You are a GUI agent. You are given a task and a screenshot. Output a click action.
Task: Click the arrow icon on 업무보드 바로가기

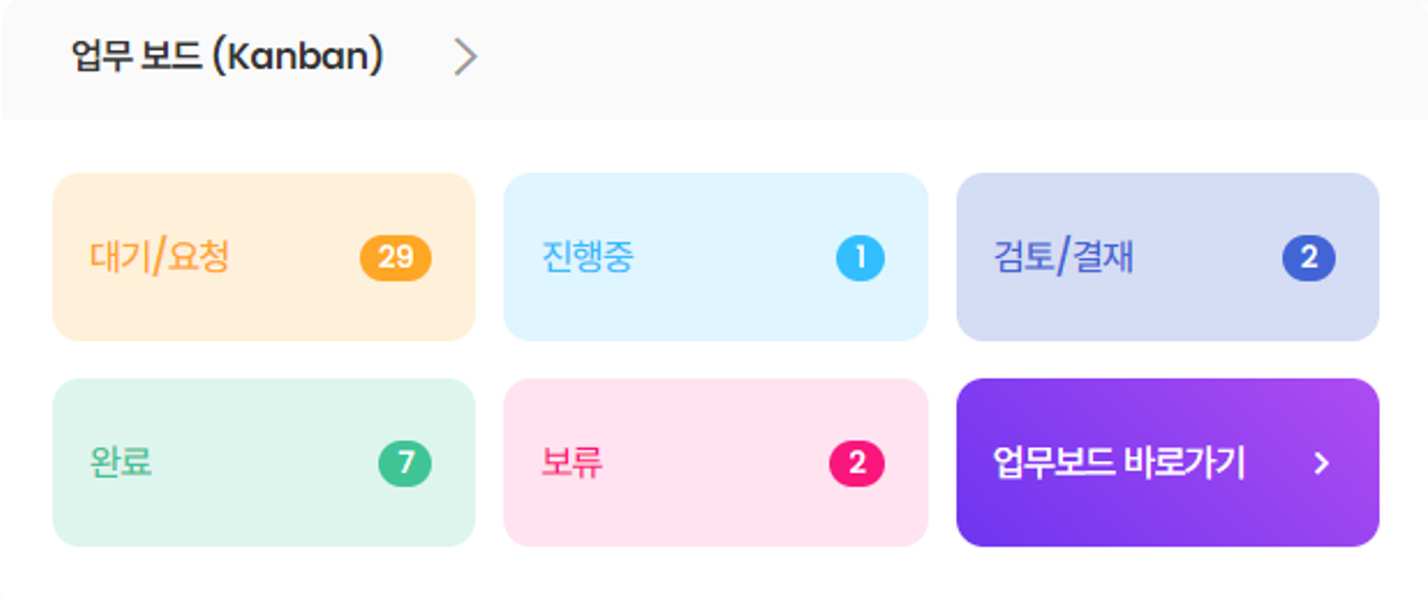pyautogui.click(x=1321, y=463)
